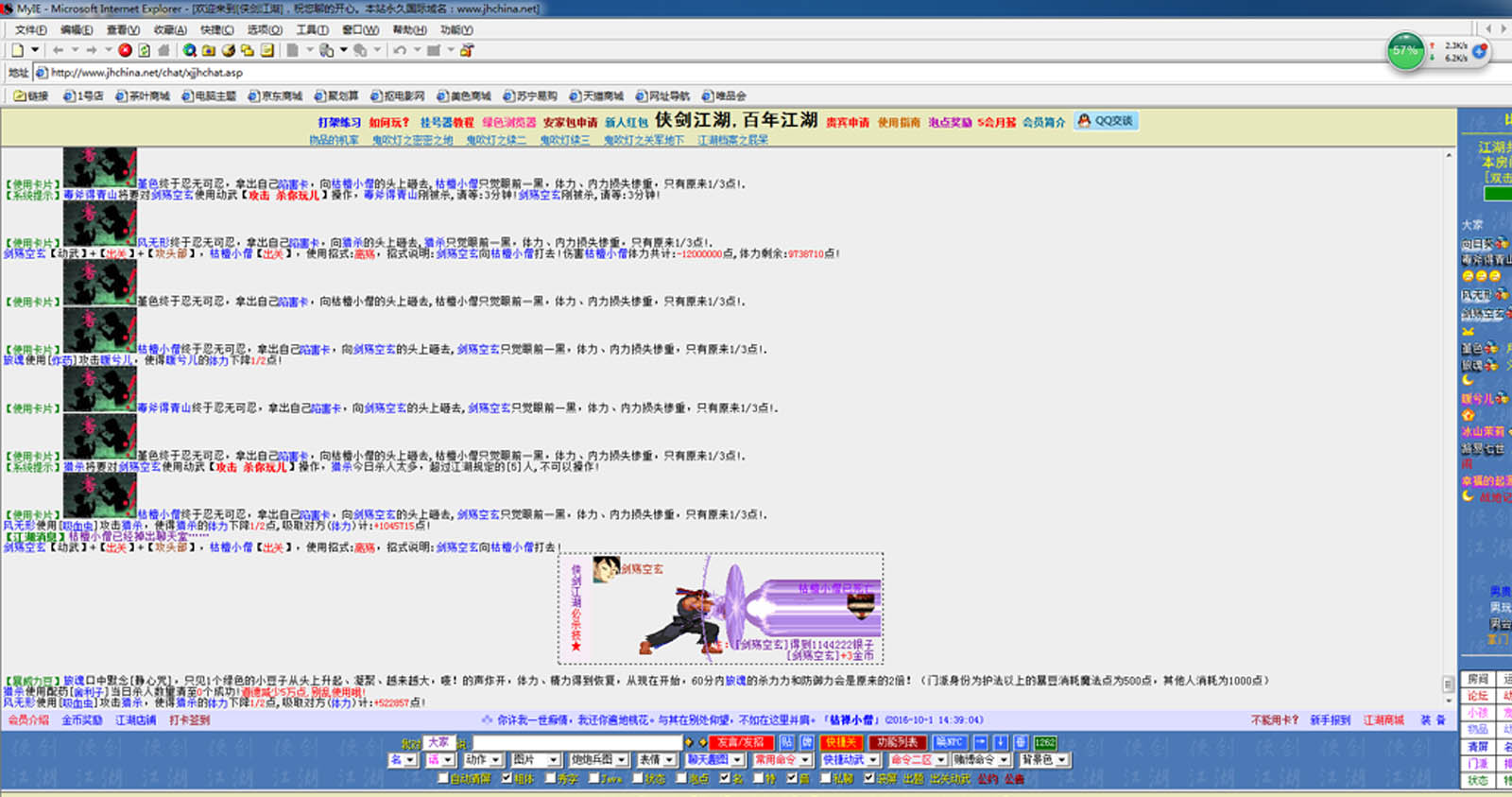The height and width of the screenshot is (797, 1512).
Task: Click the chat log scrollbar down arrow
Action: (1449, 701)
